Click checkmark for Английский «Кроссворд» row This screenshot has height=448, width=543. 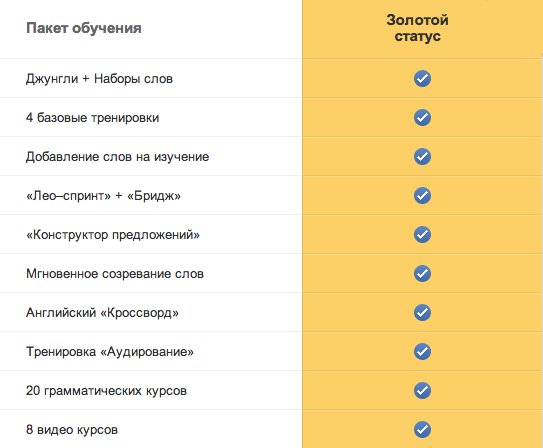click(422, 313)
